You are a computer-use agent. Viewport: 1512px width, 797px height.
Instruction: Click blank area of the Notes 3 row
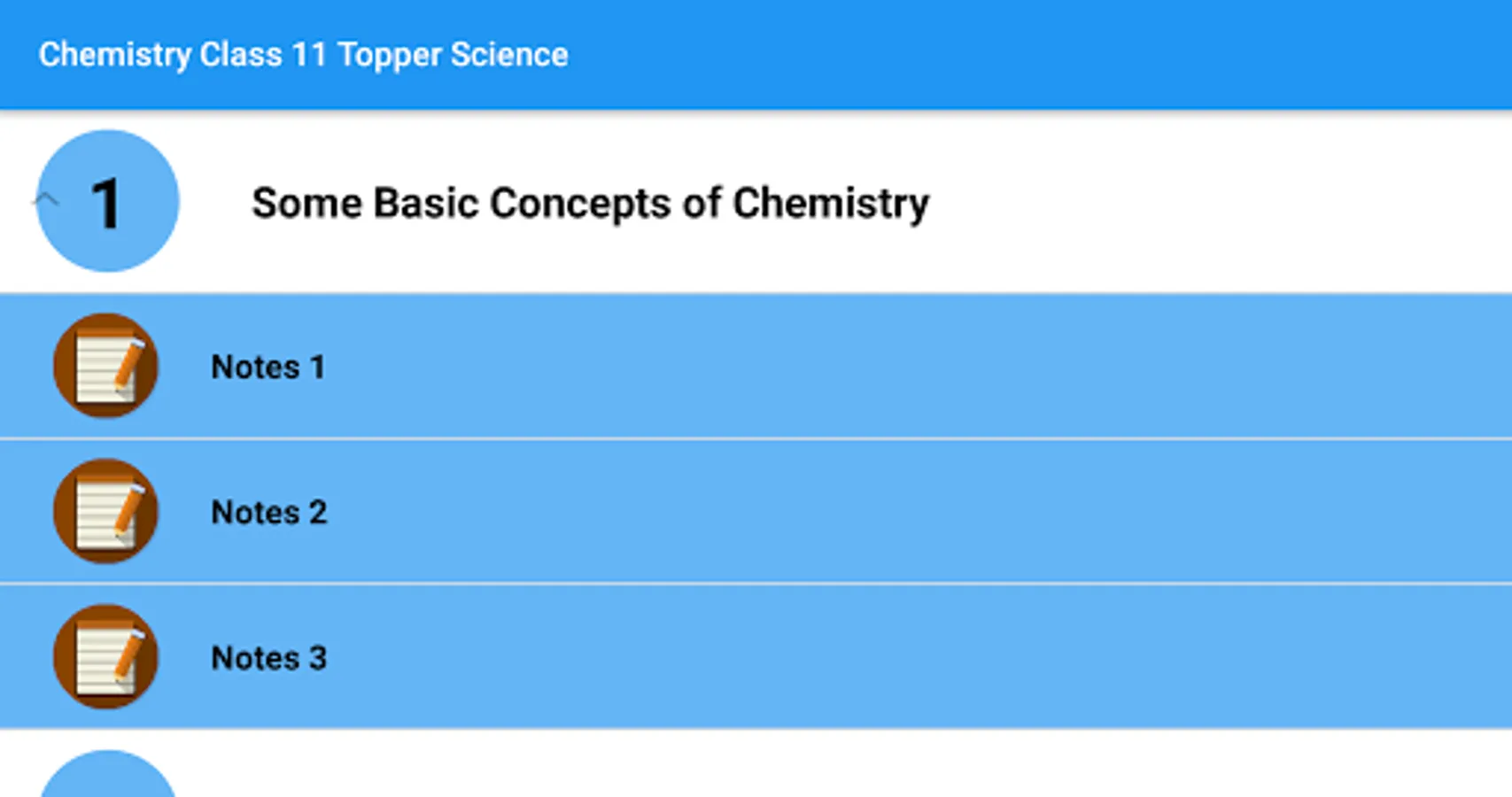886,658
